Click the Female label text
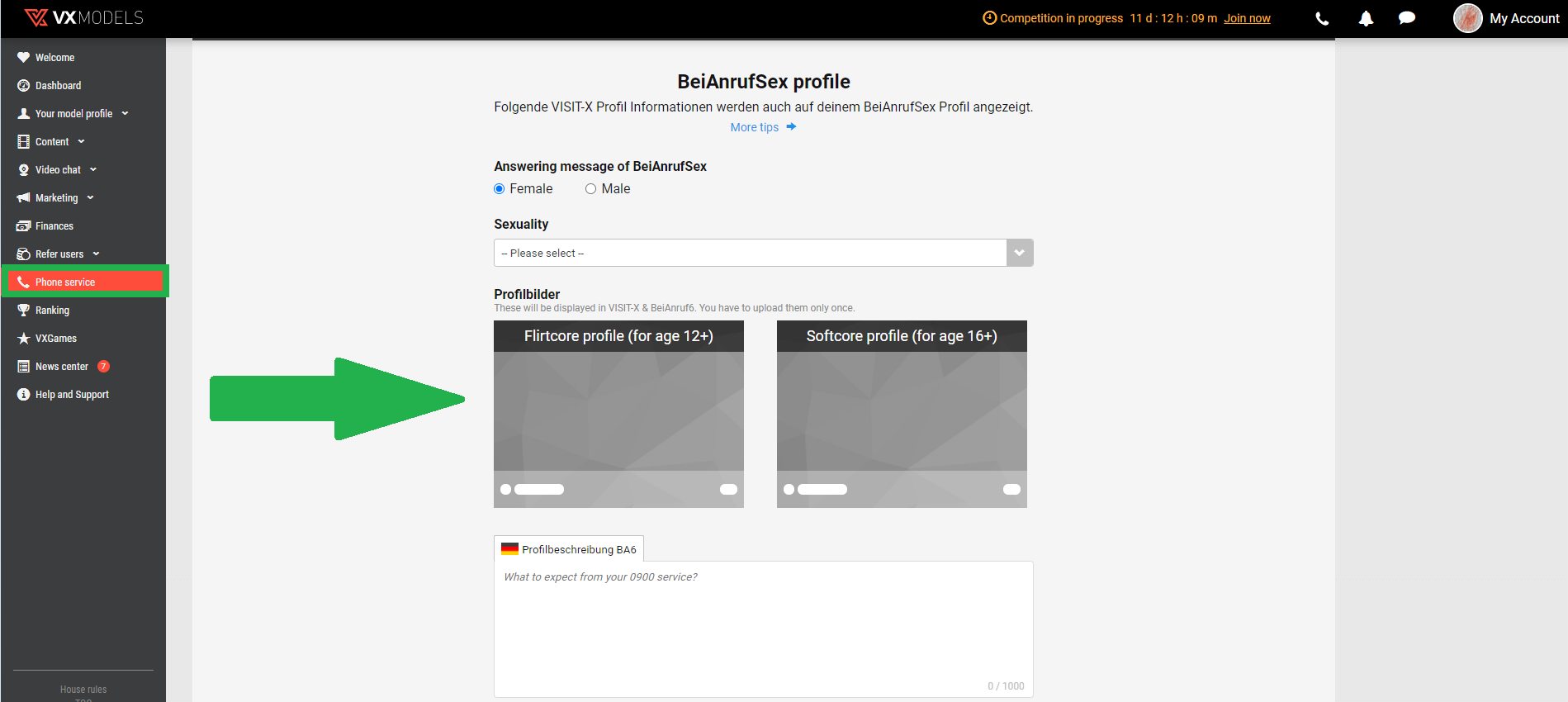Viewport: 1568px width, 702px height. coord(531,189)
